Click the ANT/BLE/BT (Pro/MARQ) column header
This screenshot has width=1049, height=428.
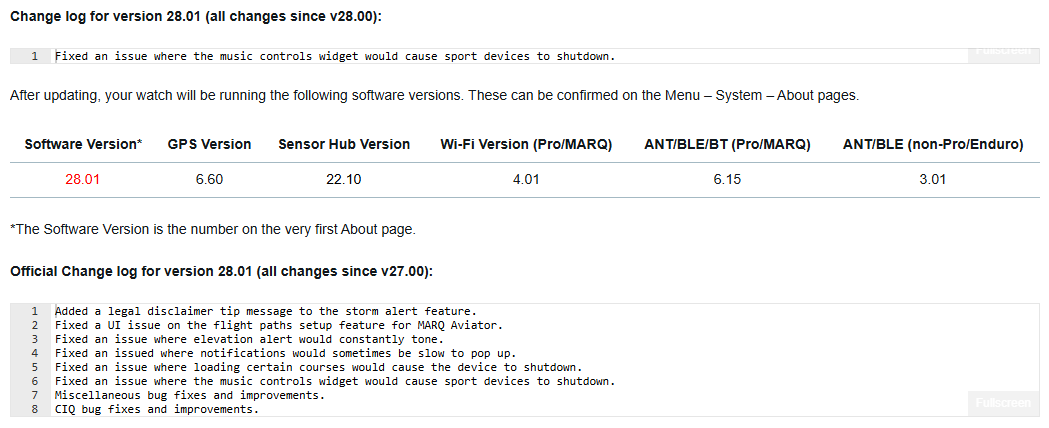click(x=727, y=144)
